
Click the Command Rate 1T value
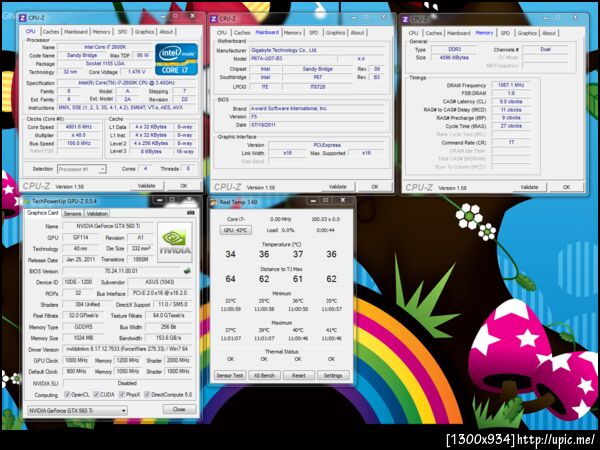(x=511, y=142)
